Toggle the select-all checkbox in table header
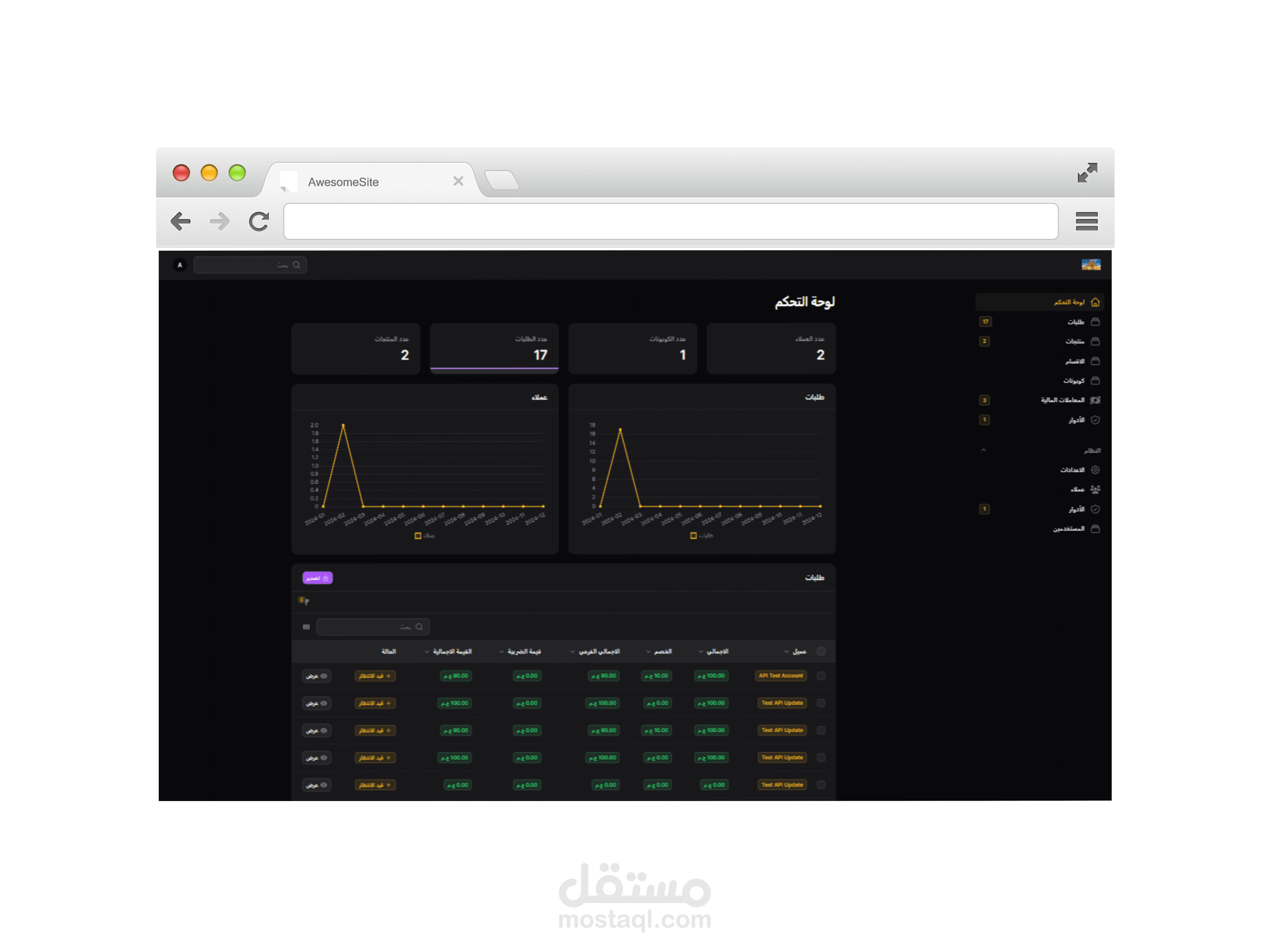Screen dimensions: 1270x952 click(x=821, y=651)
